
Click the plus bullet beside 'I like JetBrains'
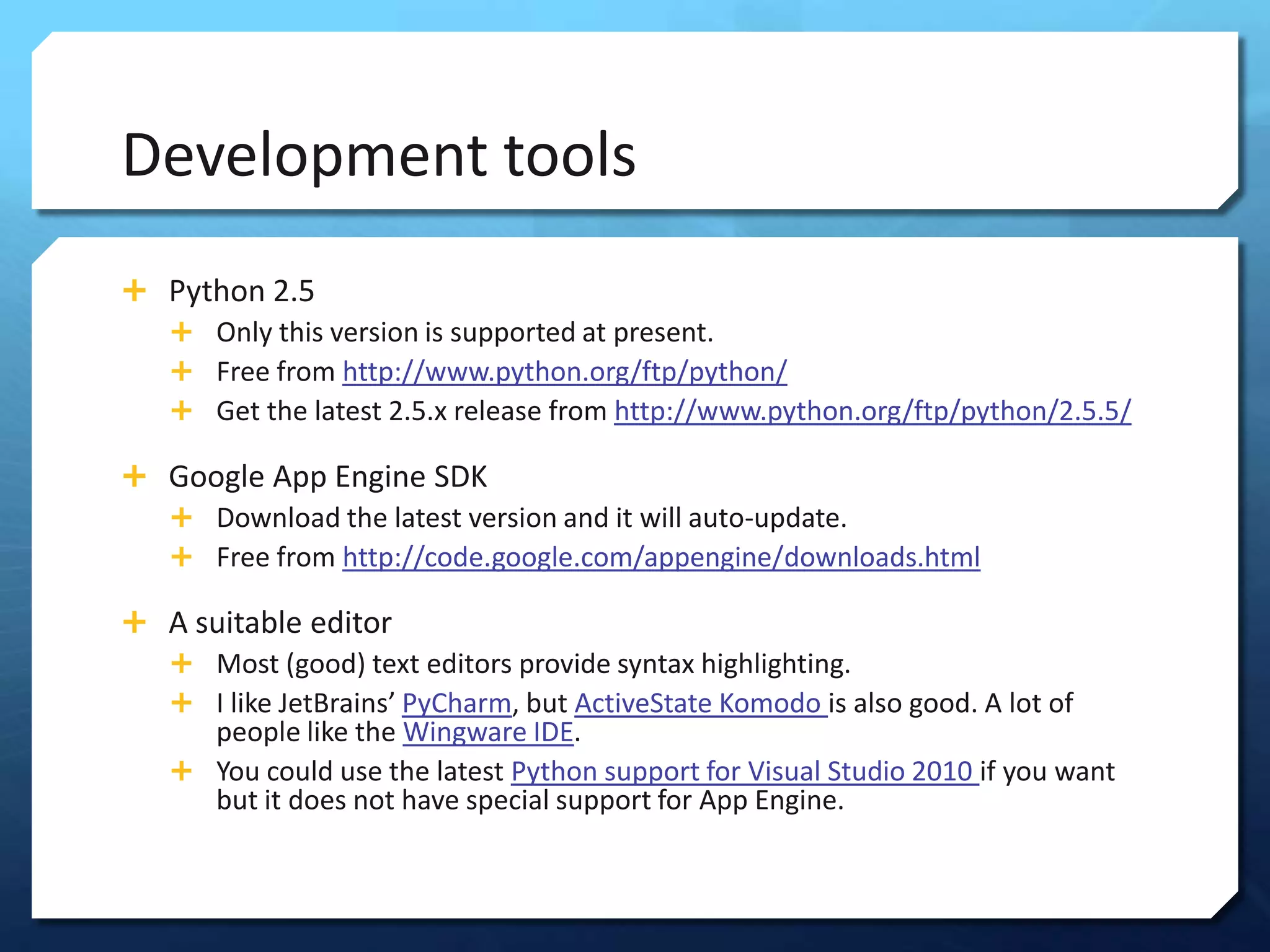(x=181, y=703)
